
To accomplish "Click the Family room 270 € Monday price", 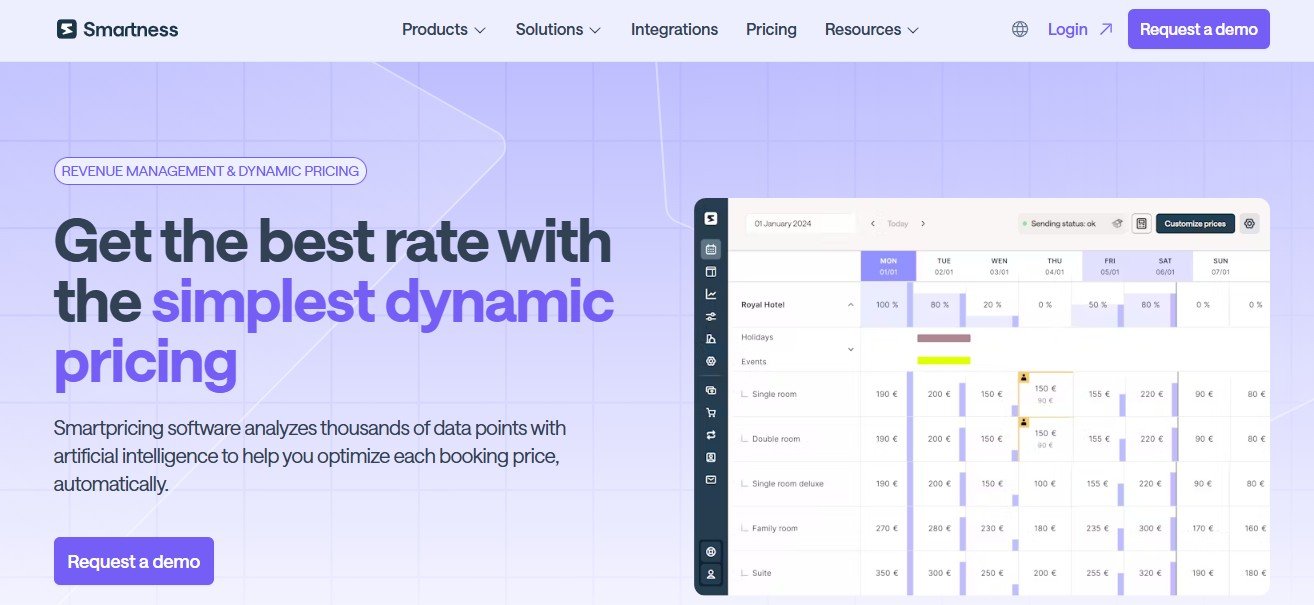I will tap(886, 528).
